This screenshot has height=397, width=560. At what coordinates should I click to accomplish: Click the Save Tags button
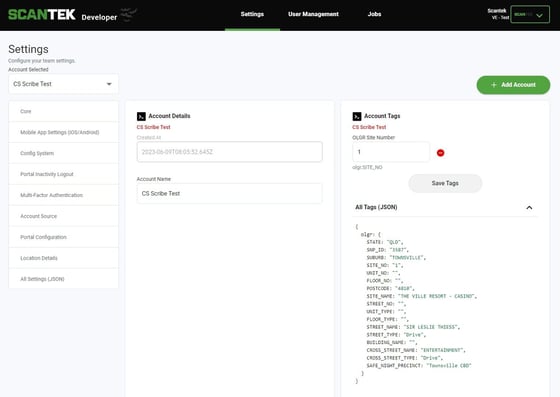click(445, 183)
